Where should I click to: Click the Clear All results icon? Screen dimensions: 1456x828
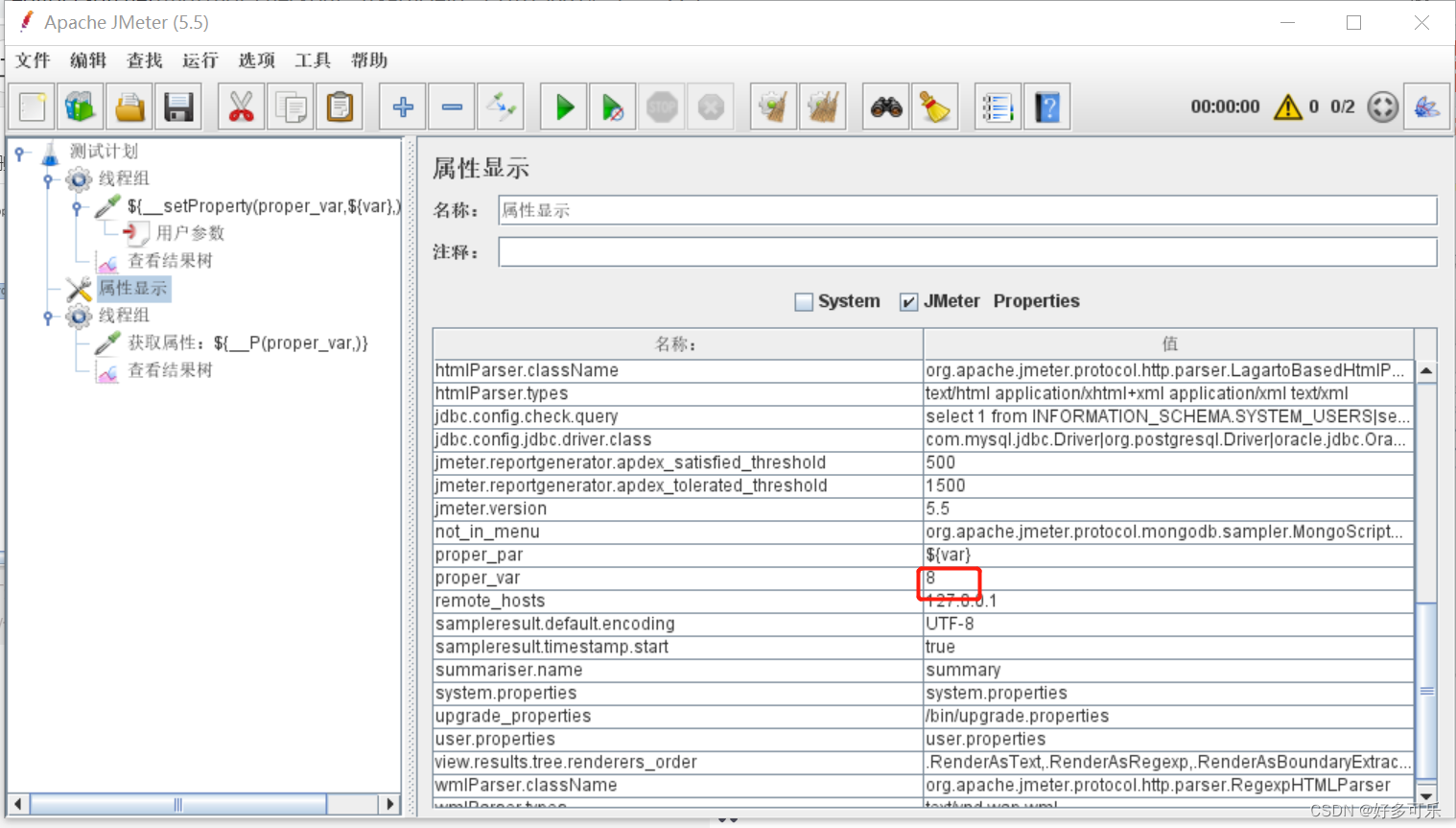[823, 106]
